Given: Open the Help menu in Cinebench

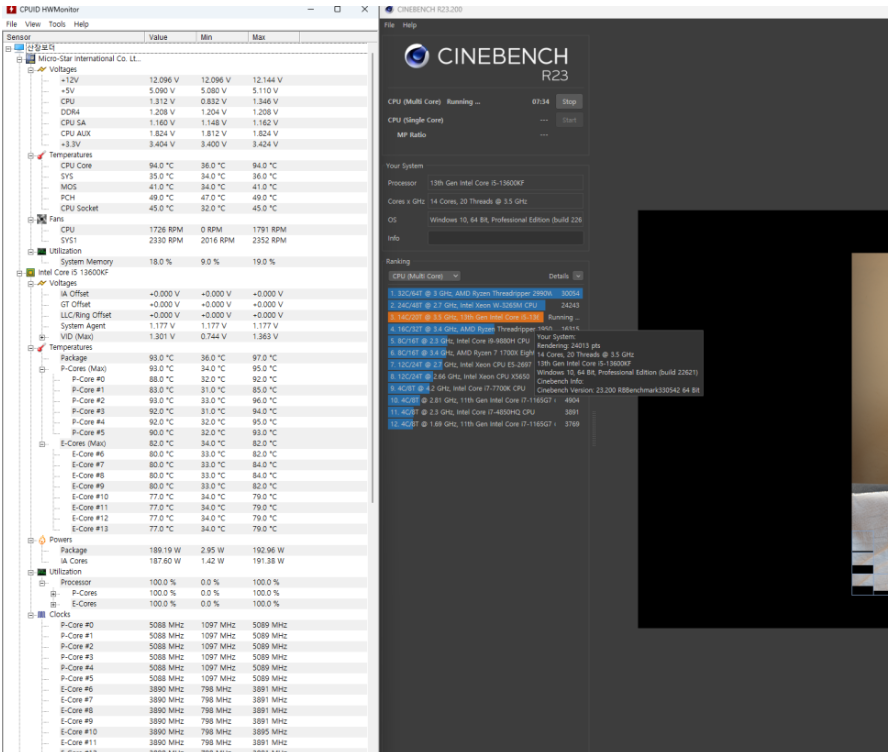Looking at the screenshot, I should (x=409, y=25).
